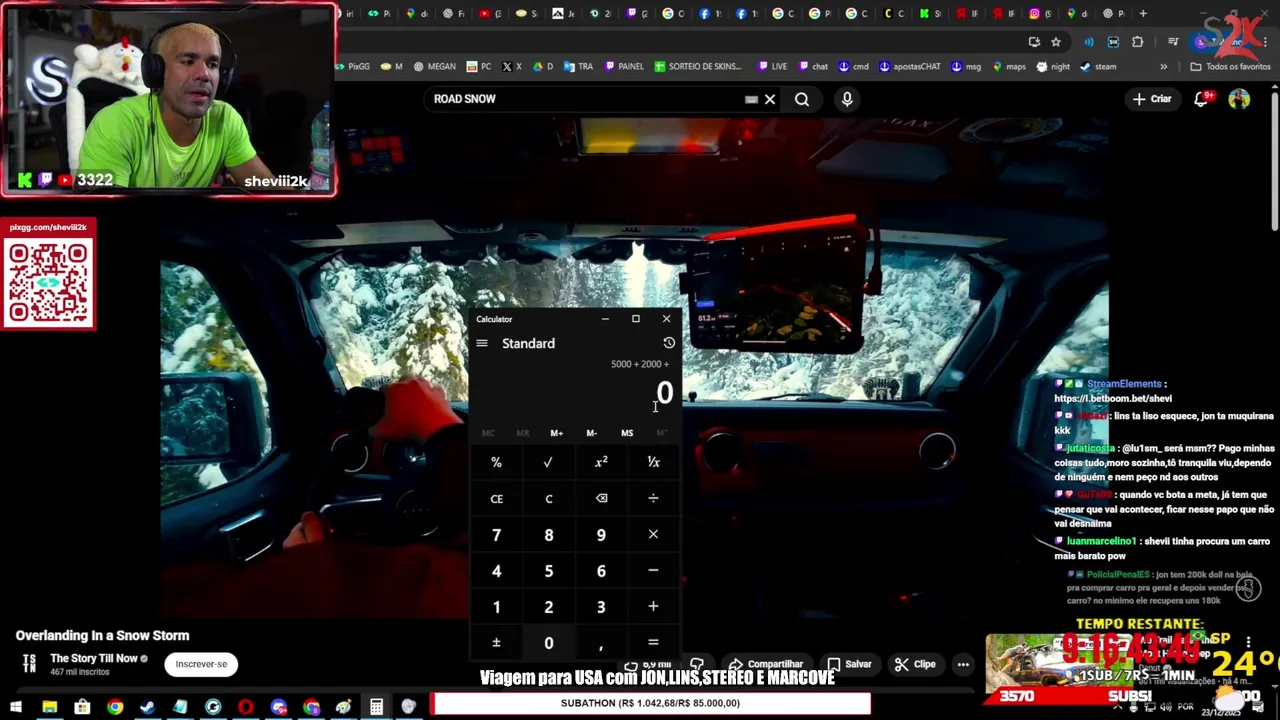1280x720 pixels.
Task: Open the video more actions ellipsis
Action: pyautogui.click(x=963, y=664)
